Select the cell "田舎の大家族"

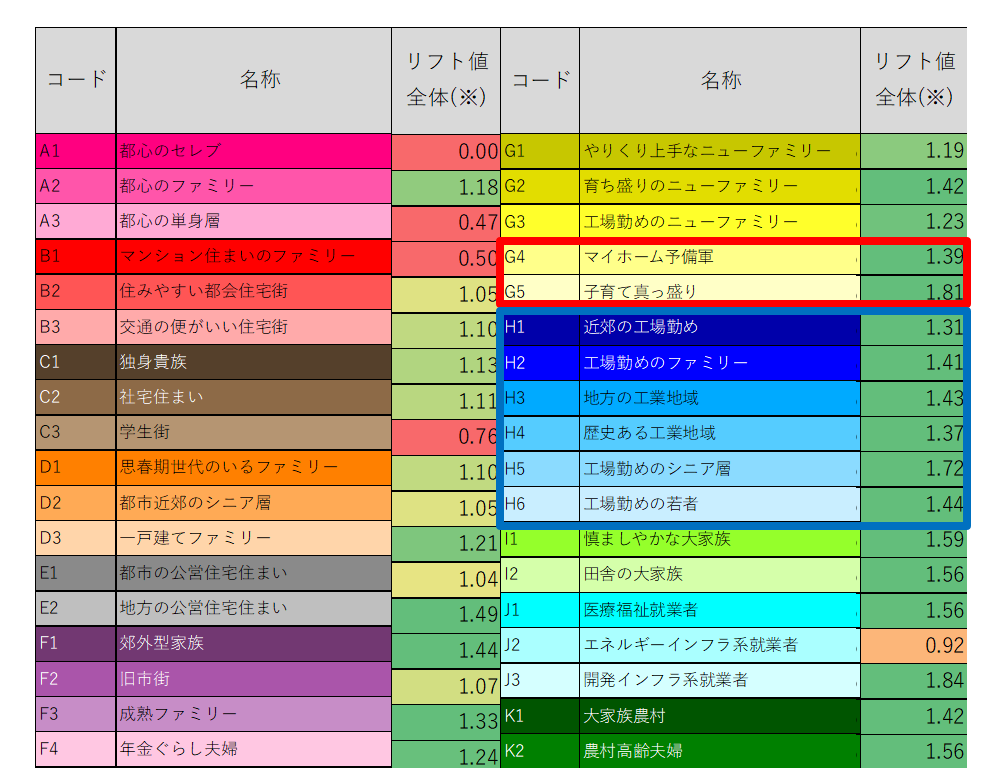click(719, 574)
